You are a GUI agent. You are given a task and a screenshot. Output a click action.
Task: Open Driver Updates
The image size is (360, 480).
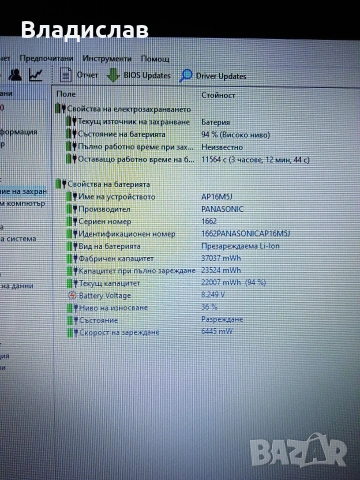(x=221, y=76)
